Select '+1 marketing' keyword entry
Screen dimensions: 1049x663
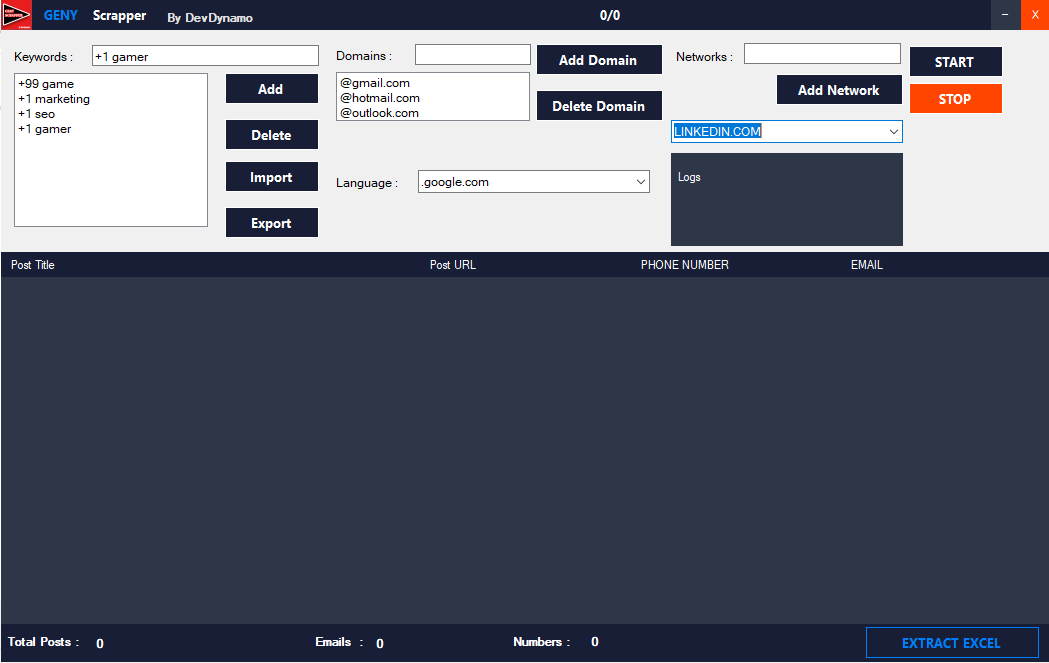click(x=54, y=99)
